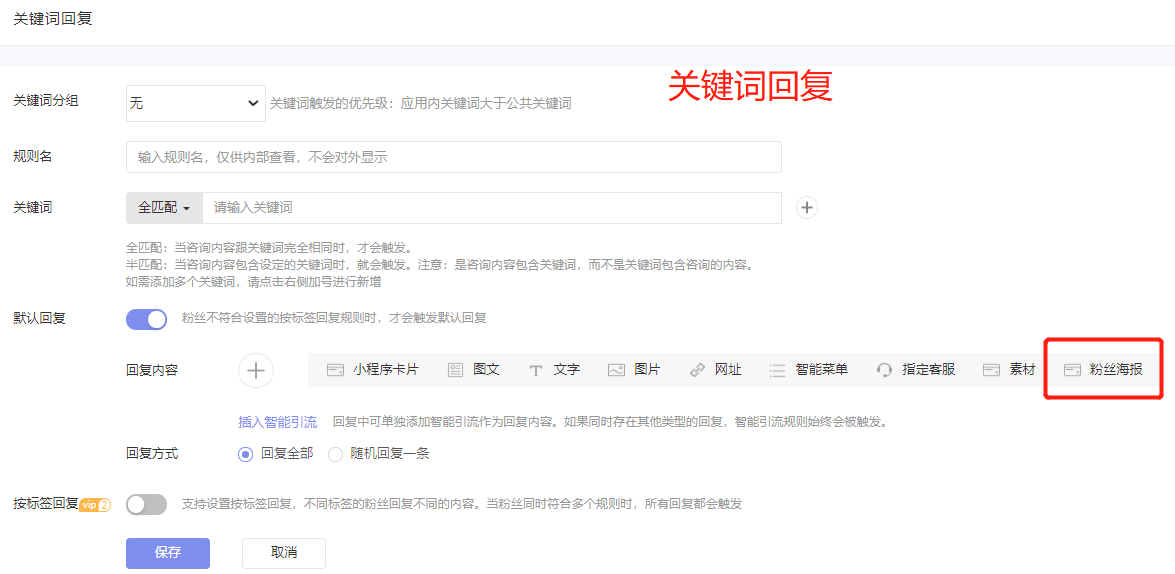This screenshot has height=574, width=1175.
Task: Click the 规则名 rule name input field
Action: pyautogui.click(x=453, y=157)
